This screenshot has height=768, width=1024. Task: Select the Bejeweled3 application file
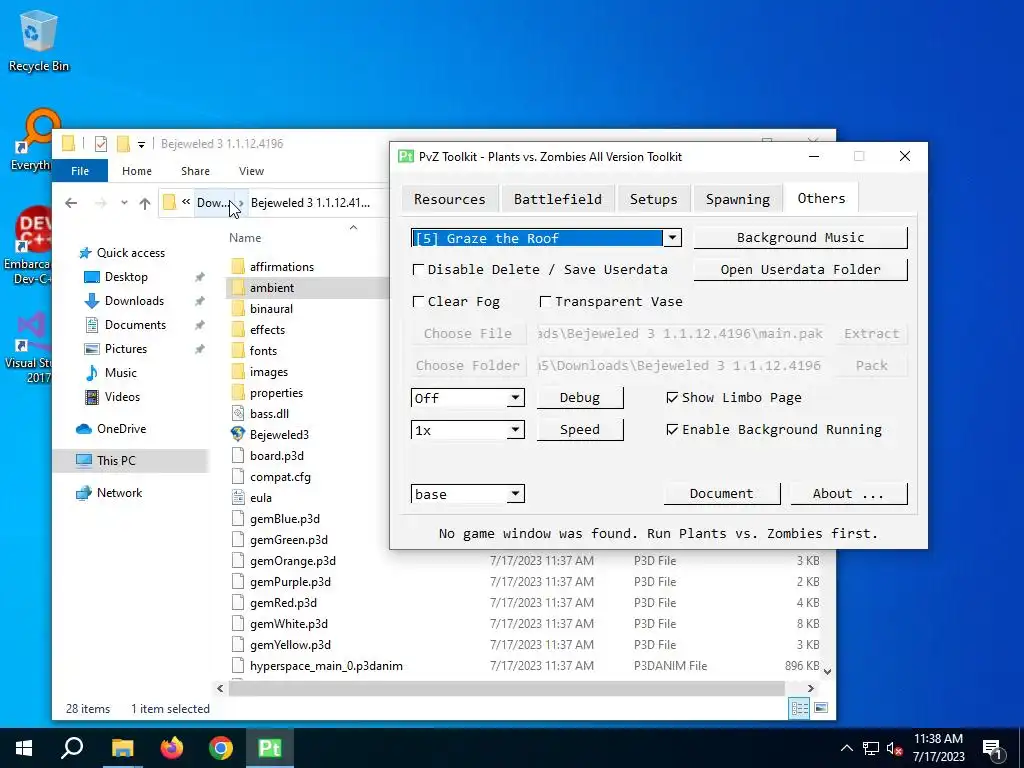[279, 435]
